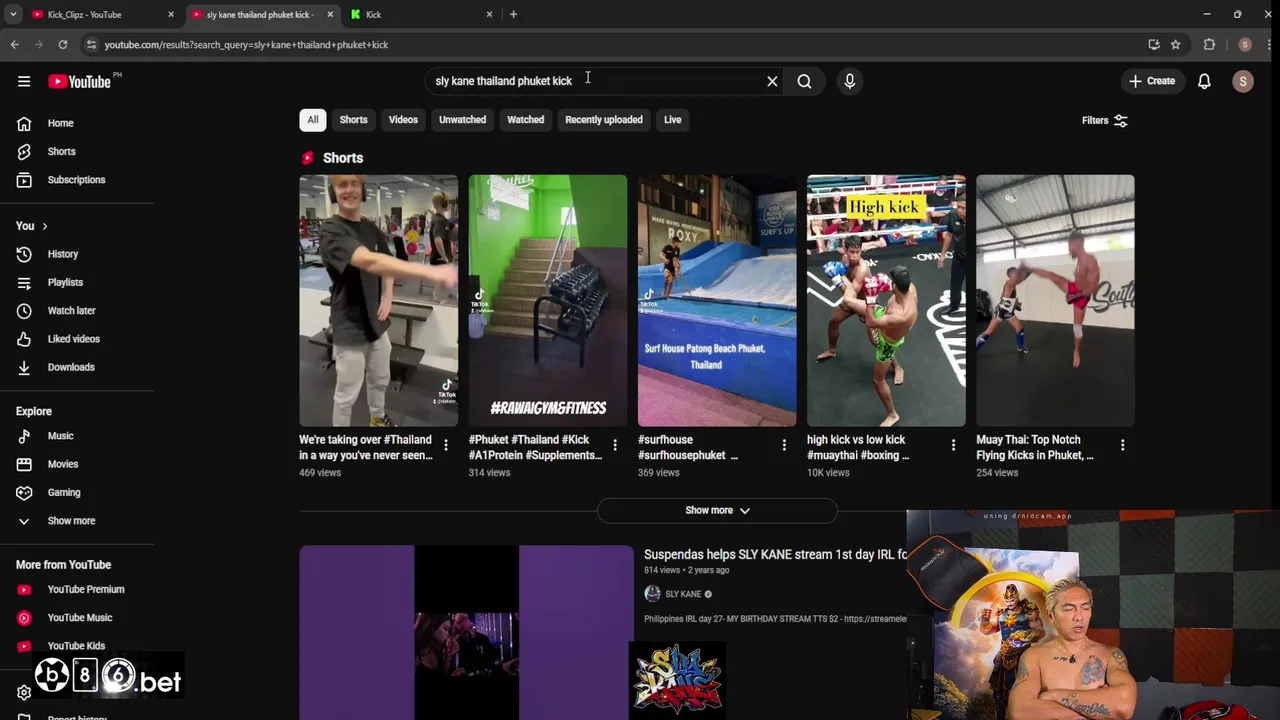Open the SLY KANE channel link

point(683,594)
